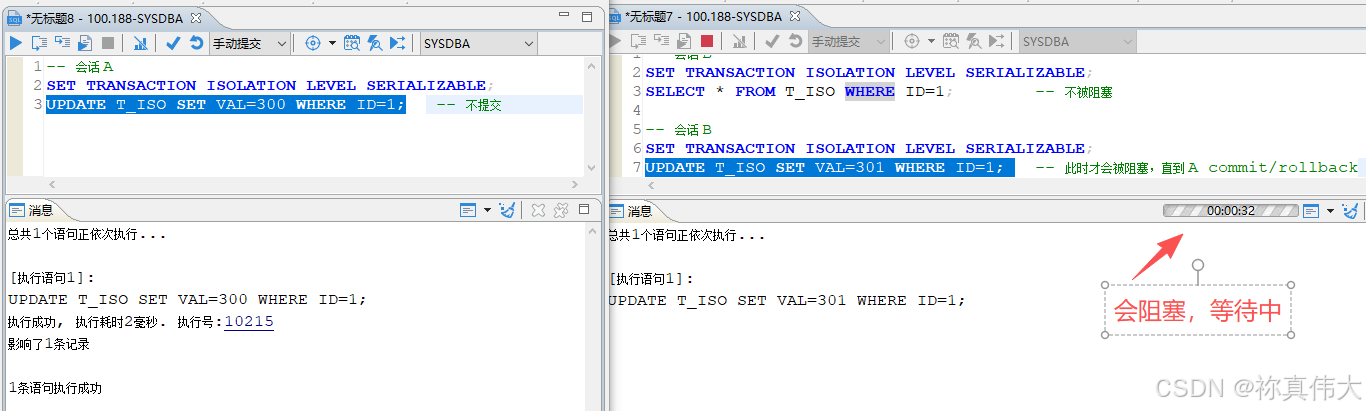Open grayed 手动提交 dropdown in 无标题7 toolbar
Screen dimensions: 1366x411
[x=849, y=42]
